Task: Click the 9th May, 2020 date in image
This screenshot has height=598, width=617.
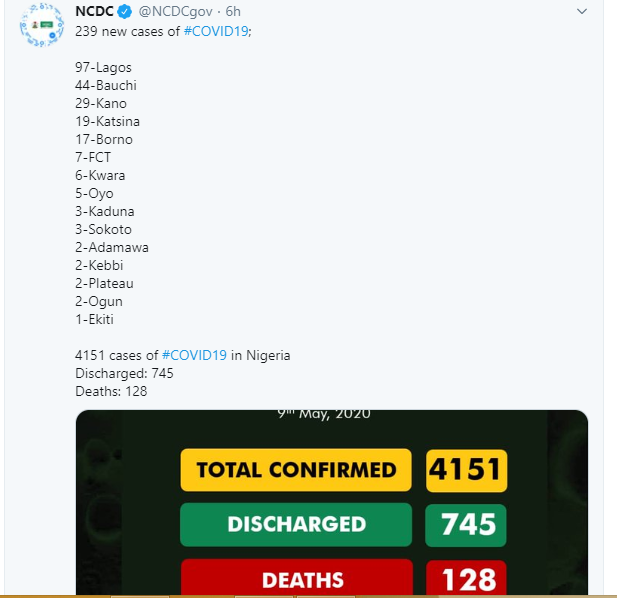Action: (324, 414)
